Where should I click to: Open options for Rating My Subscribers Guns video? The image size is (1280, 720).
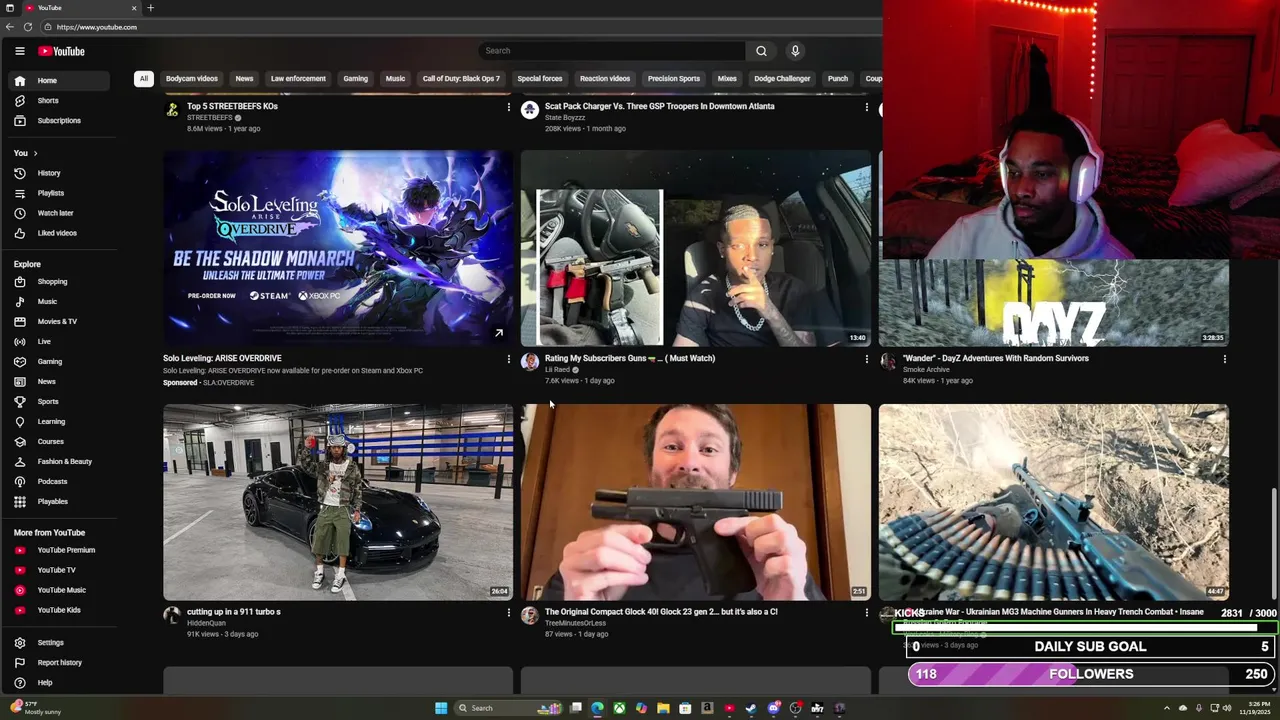[866, 359]
